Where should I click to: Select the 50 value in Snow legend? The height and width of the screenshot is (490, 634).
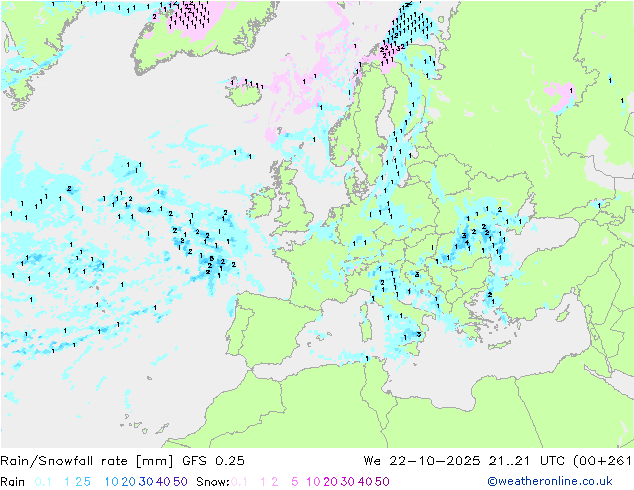tap(382, 482)
